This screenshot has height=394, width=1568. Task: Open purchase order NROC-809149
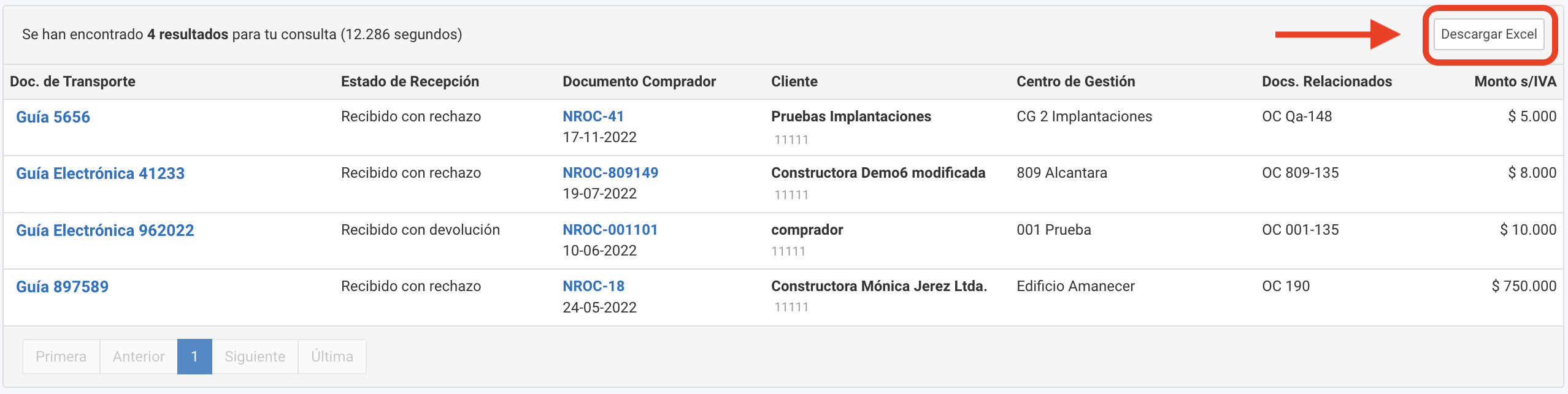click(x=610, y=173)
